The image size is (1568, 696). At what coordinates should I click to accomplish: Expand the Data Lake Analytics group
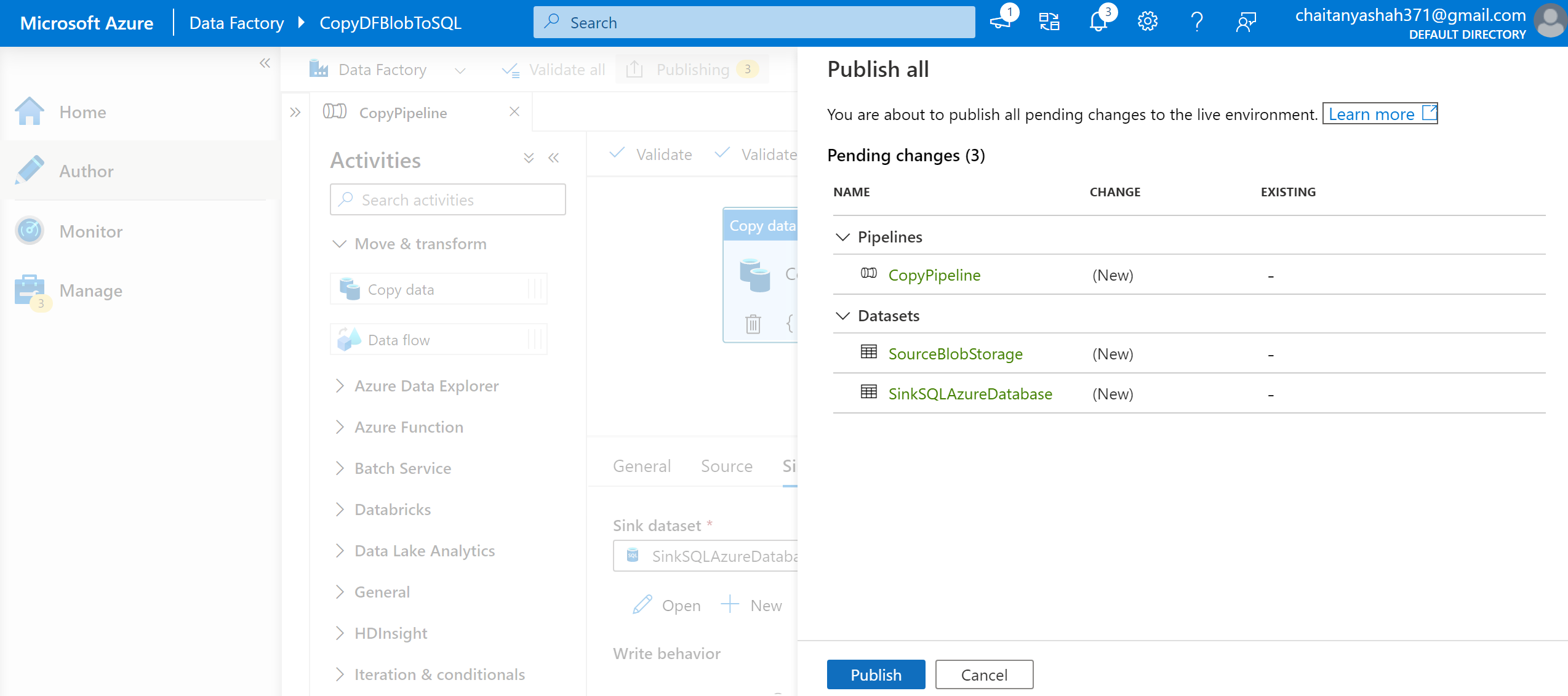(x=340, y=551)
